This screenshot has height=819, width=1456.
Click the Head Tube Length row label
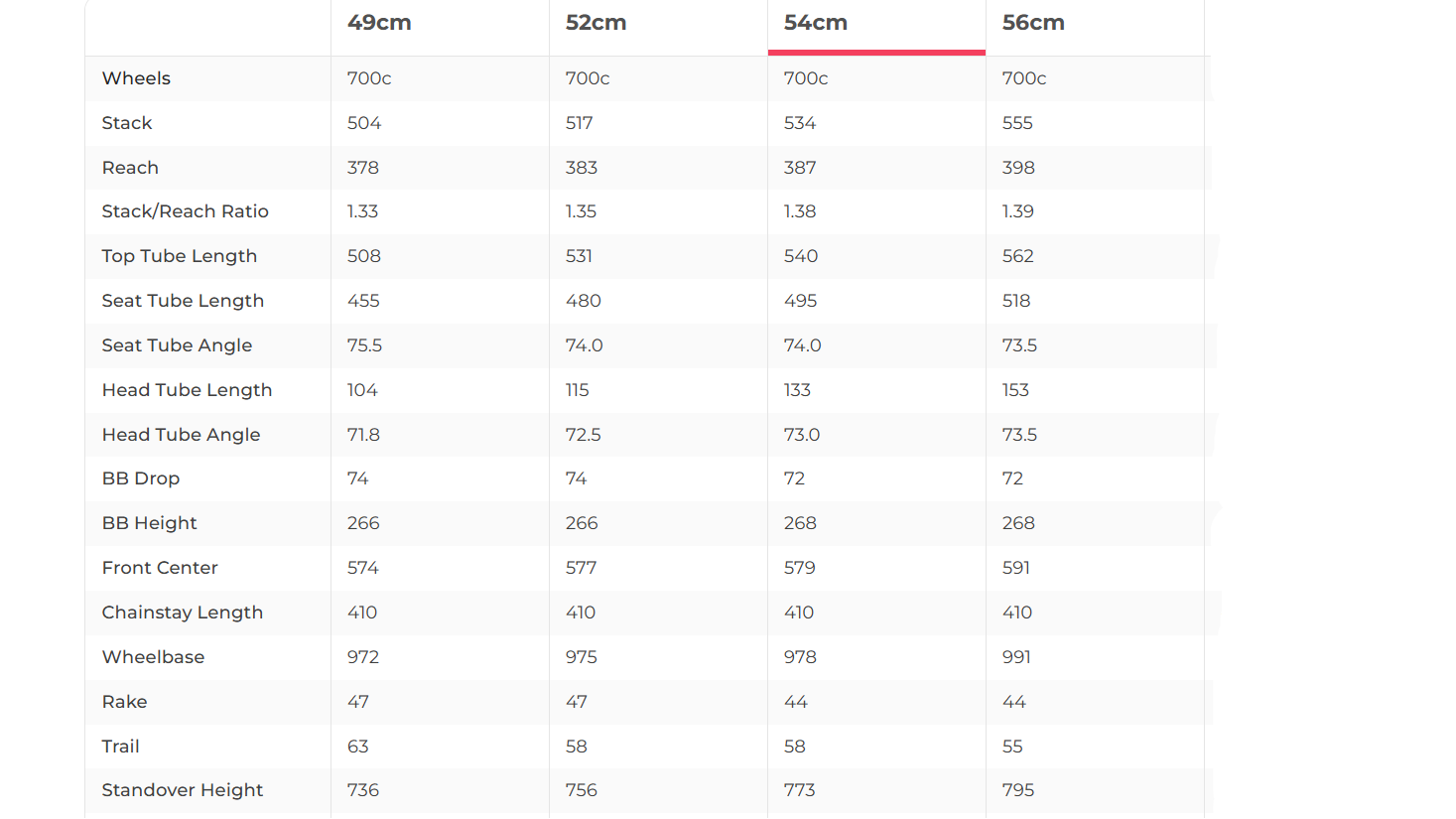click(x=187, y=390)
